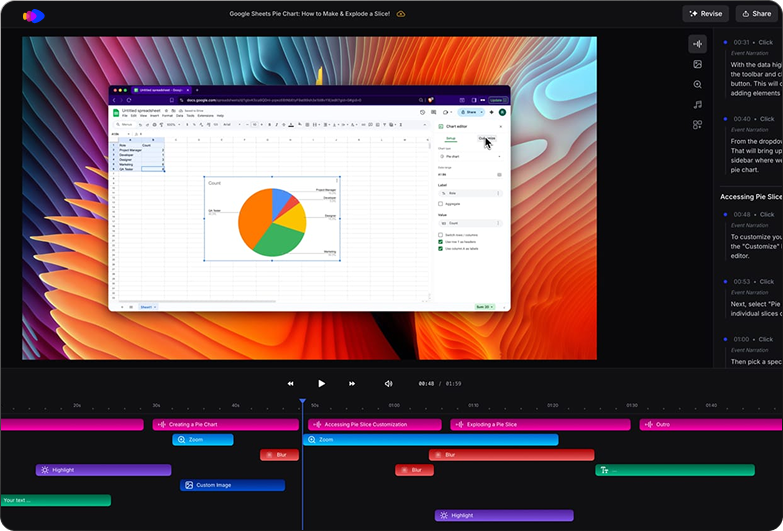Click the cloud save status icon
The image size is (783, 531).
tap(401, 14)
